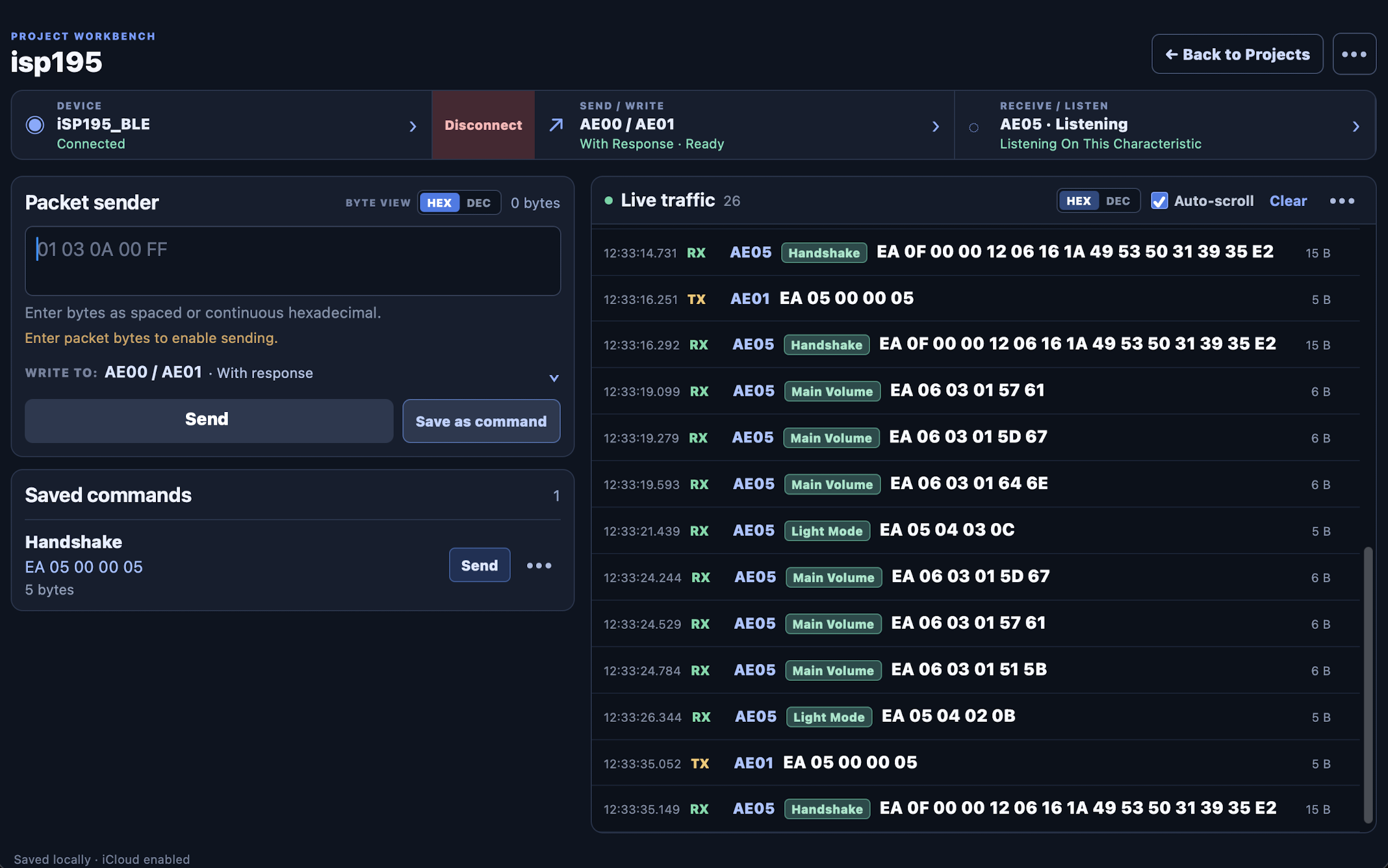The height and width of the screenshot is (868, 1388).
Task: Send the saved Handshake command
Action: [479, 565]
